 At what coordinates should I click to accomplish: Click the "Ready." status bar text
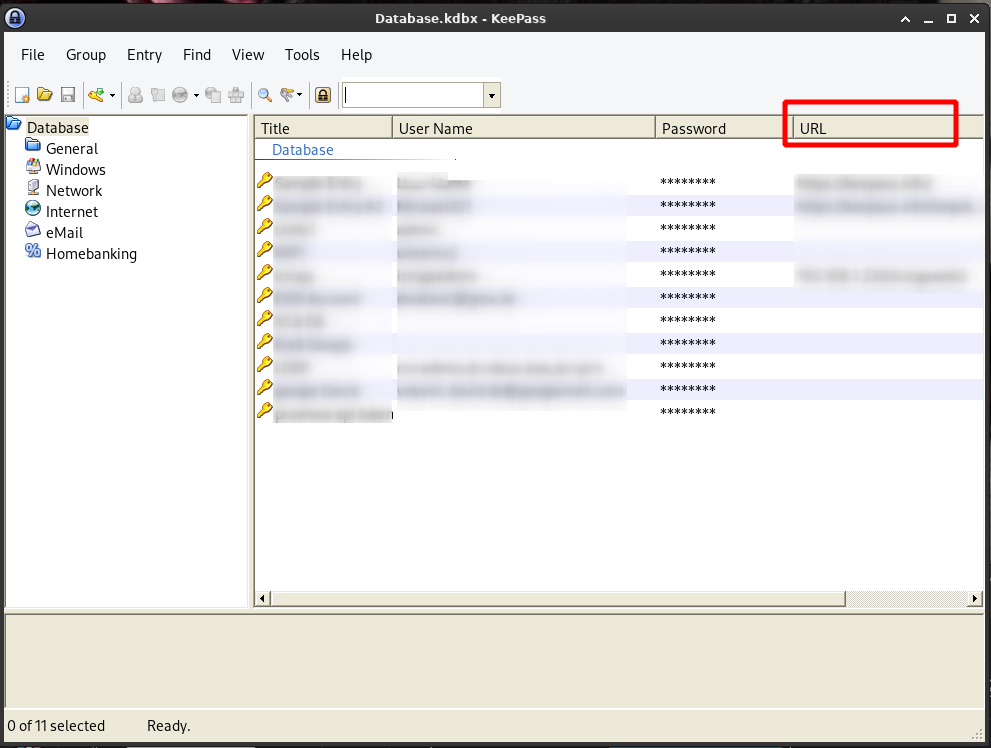pyautogui.click(x=169, y=726)
